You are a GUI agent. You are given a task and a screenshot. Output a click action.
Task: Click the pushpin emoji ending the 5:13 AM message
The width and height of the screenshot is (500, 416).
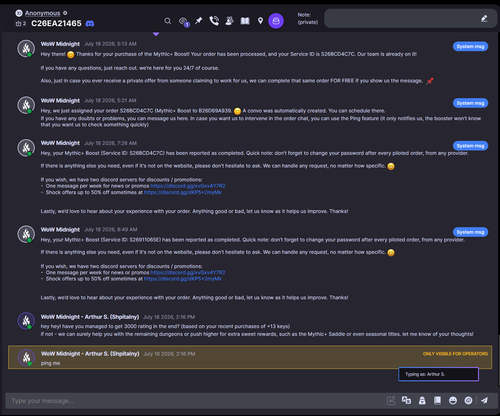pyautogui.click(x=430, y=81)
